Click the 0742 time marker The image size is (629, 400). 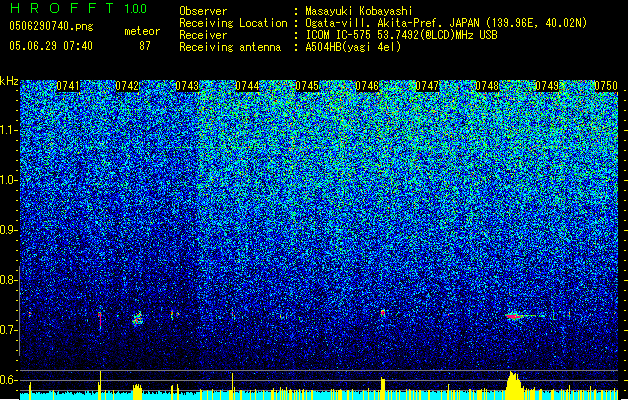click(x=127, y=86)
